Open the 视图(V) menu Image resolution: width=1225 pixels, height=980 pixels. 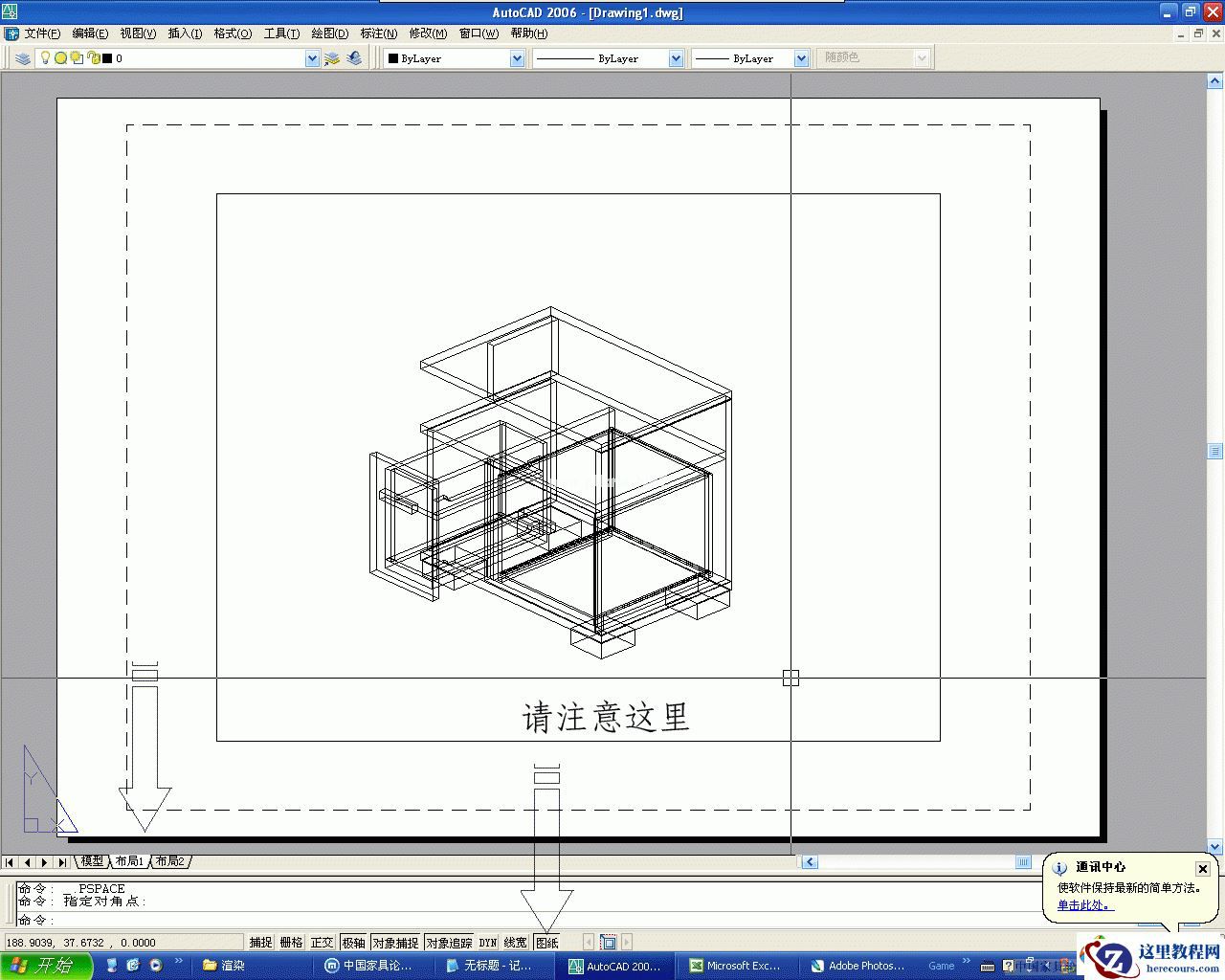pyautogui.click(x=138, y=33)
